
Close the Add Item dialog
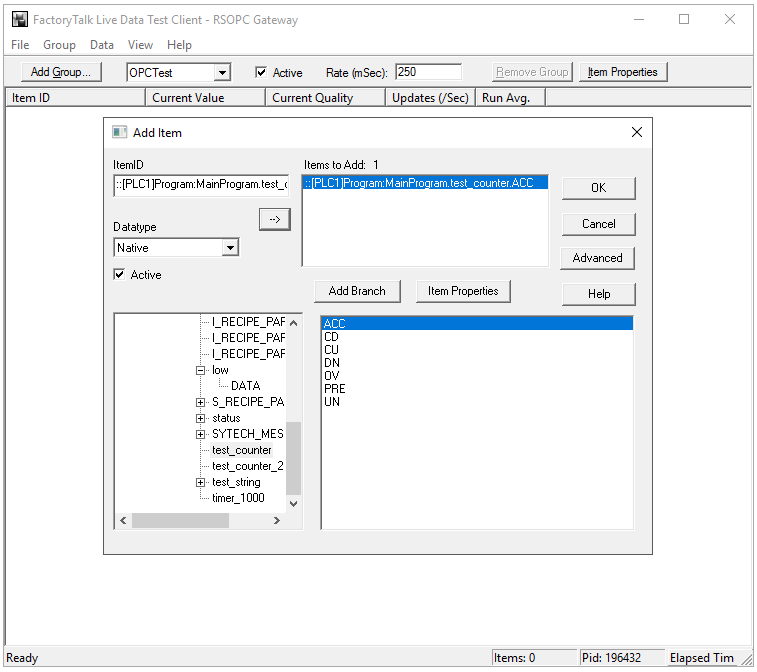[x=637, y=132]
